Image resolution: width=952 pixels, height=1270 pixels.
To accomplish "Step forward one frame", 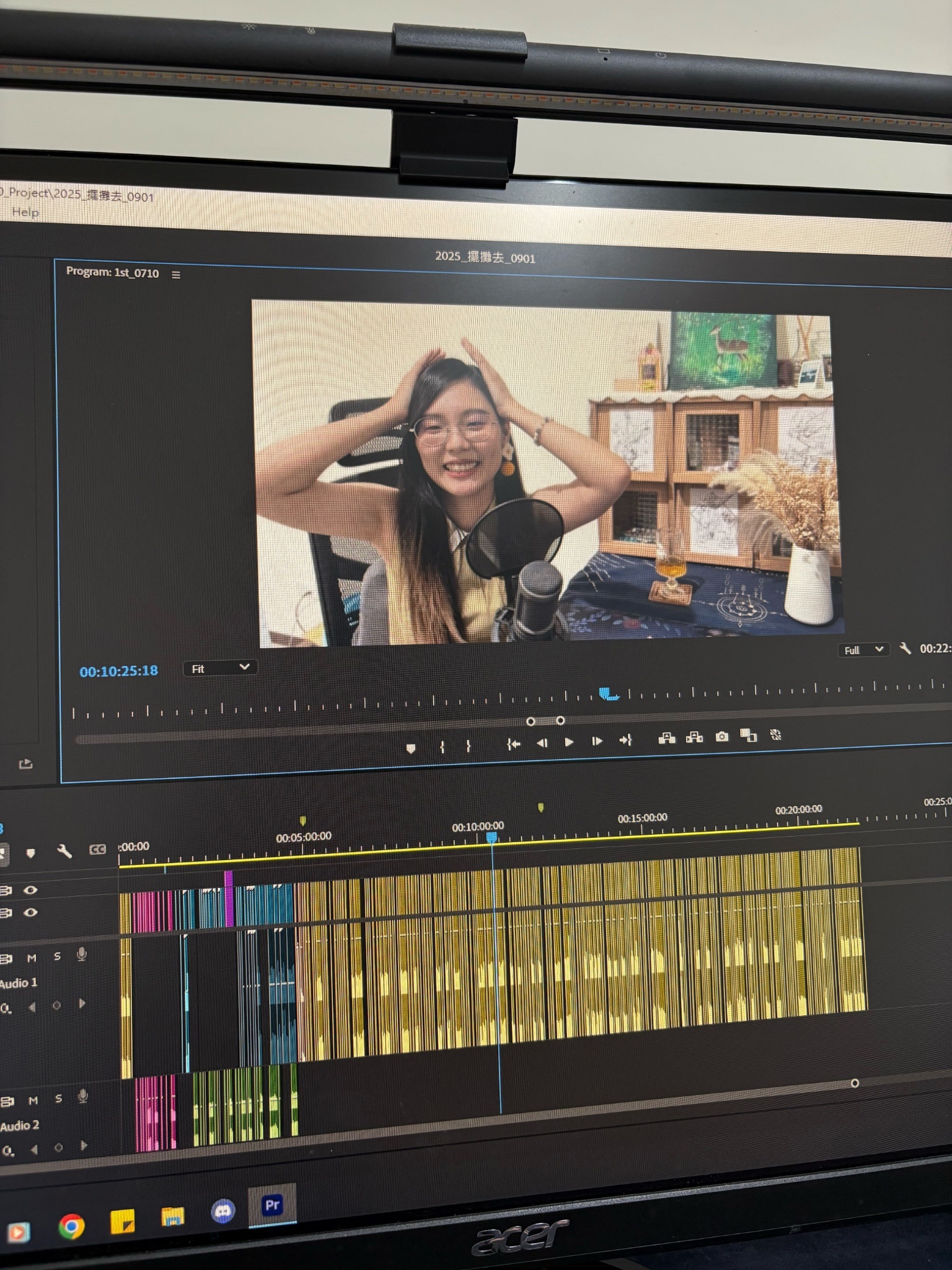I will tap(597, 741).
